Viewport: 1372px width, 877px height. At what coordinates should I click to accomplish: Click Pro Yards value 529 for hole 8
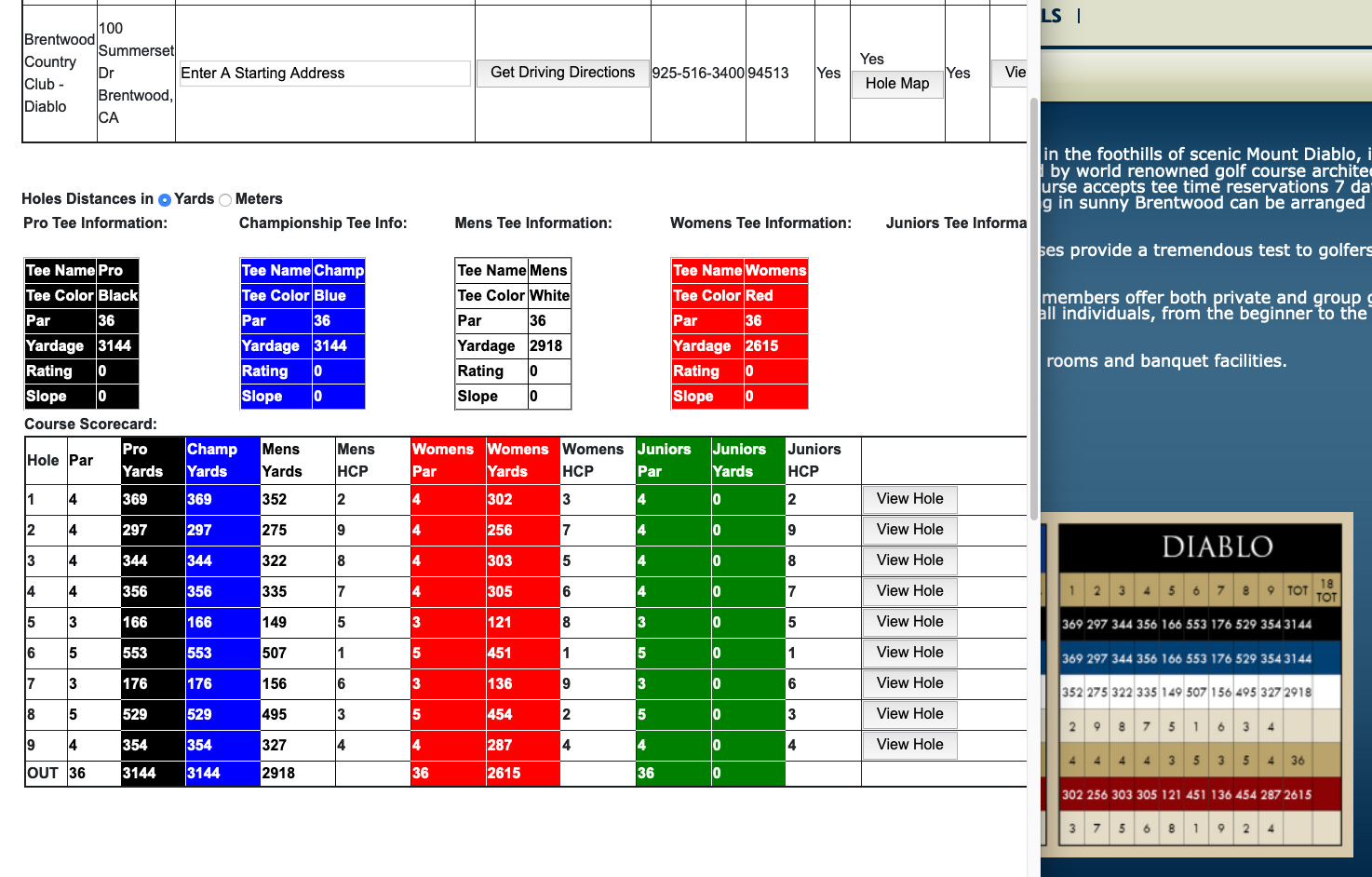tap(135, 715)
